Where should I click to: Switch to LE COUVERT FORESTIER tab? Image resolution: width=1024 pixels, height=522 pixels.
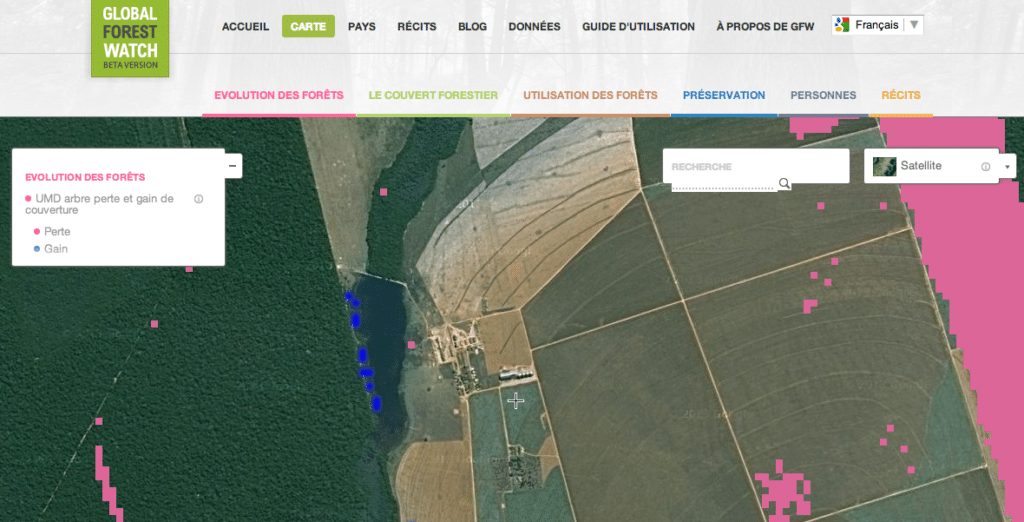(433, 95)
